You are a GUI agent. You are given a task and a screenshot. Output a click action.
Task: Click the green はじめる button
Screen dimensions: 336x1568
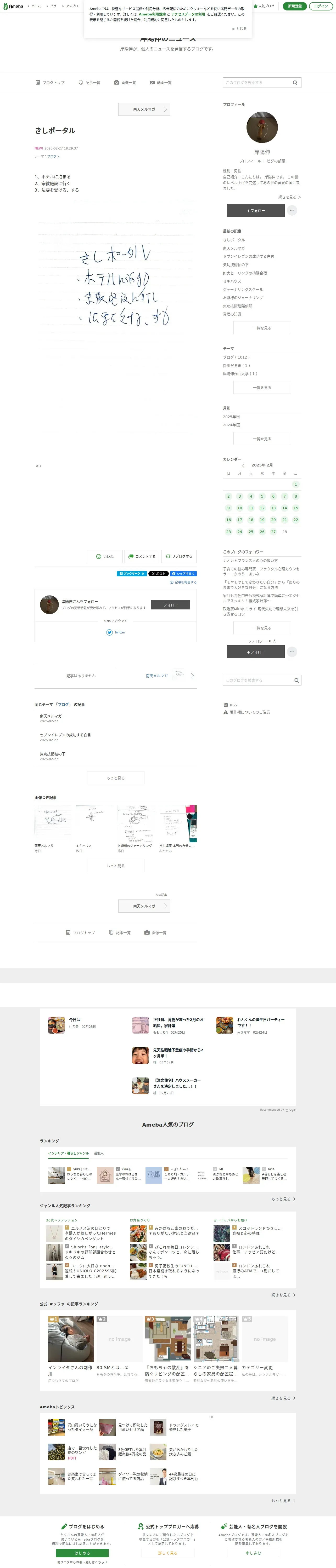82,1553
